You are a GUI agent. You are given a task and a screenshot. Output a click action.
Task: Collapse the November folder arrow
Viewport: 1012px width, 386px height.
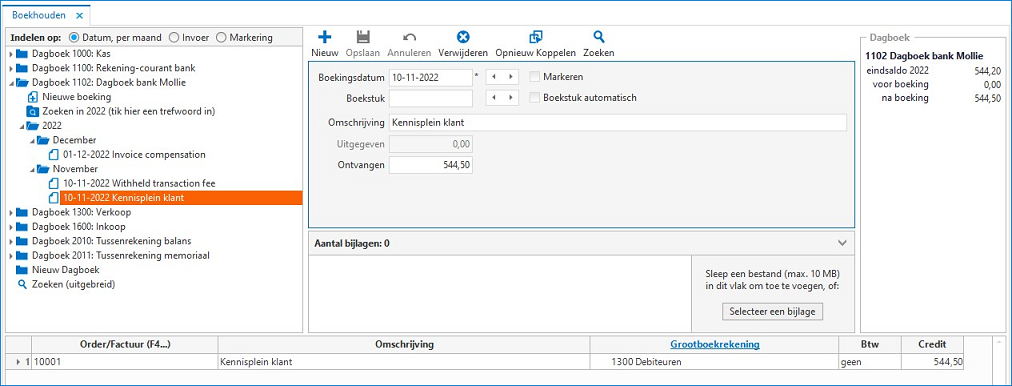(32, 169)
